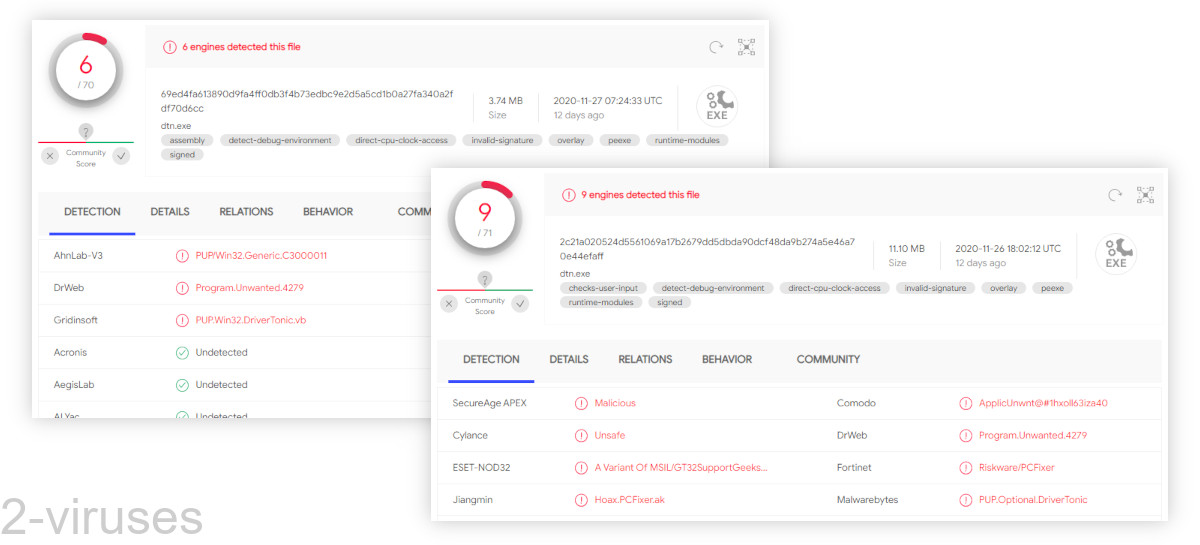This screenshot has width=1200, height=545.
Task: Click 'assembly' tag in 6-engine report
Action: coord(187,141)
